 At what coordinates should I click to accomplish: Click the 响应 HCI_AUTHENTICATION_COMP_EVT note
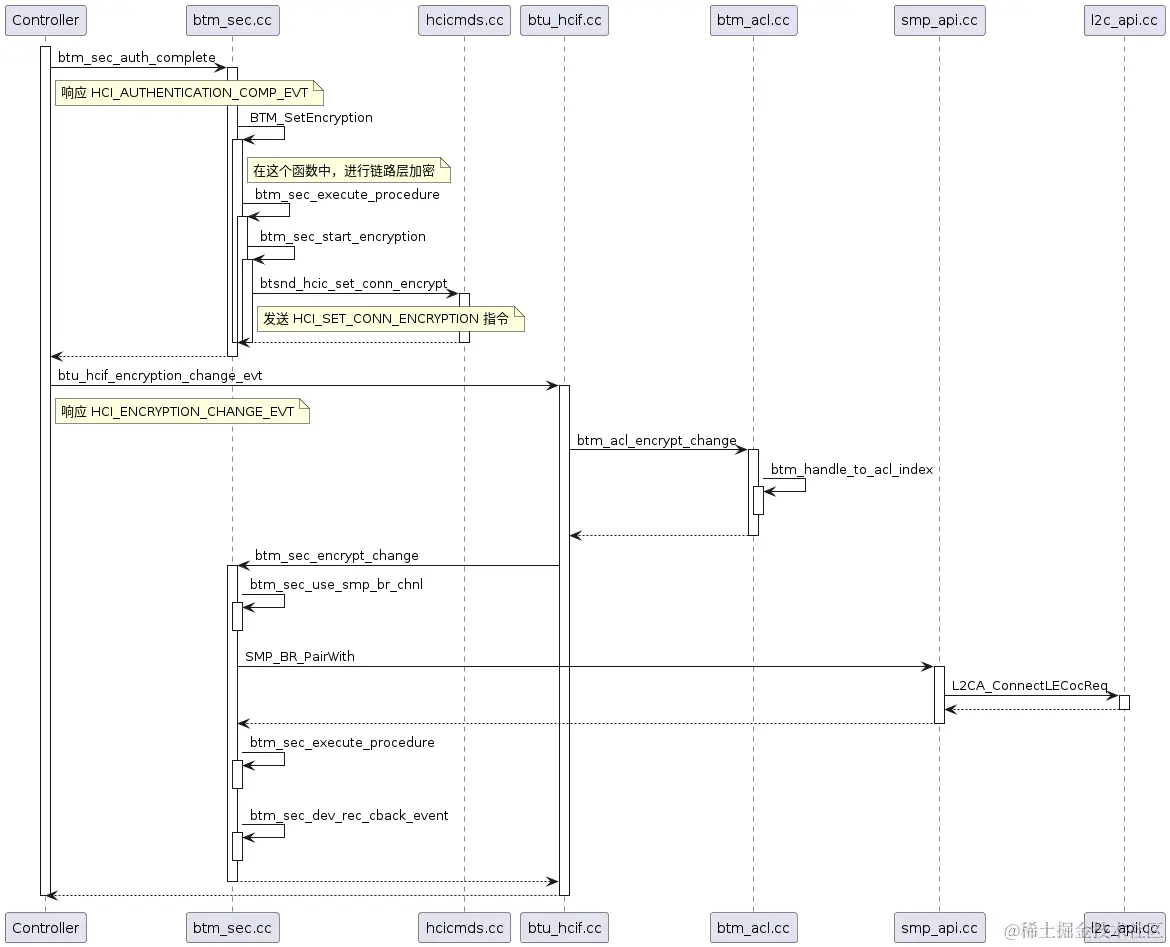[188, 92]
